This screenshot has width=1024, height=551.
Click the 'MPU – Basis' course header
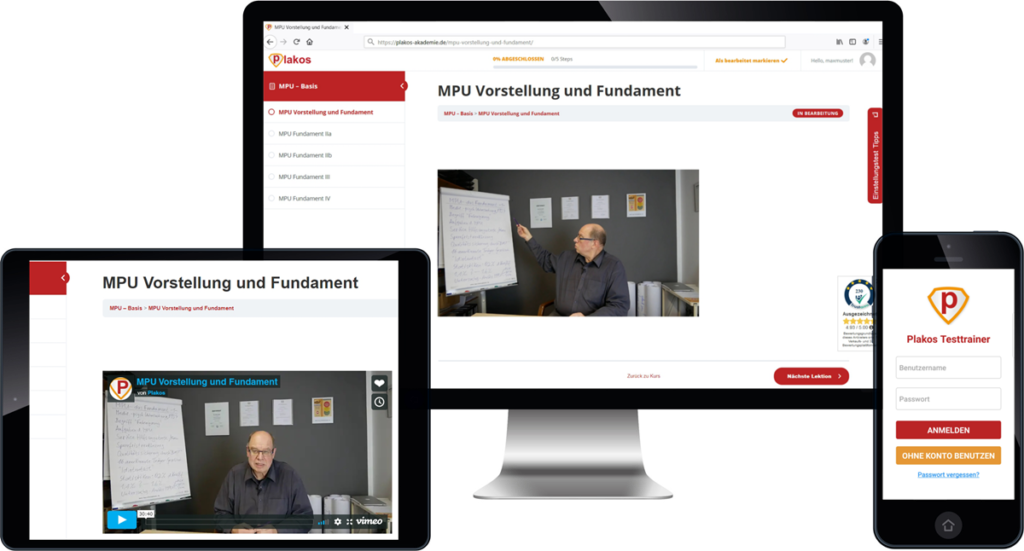coord(334,86)
